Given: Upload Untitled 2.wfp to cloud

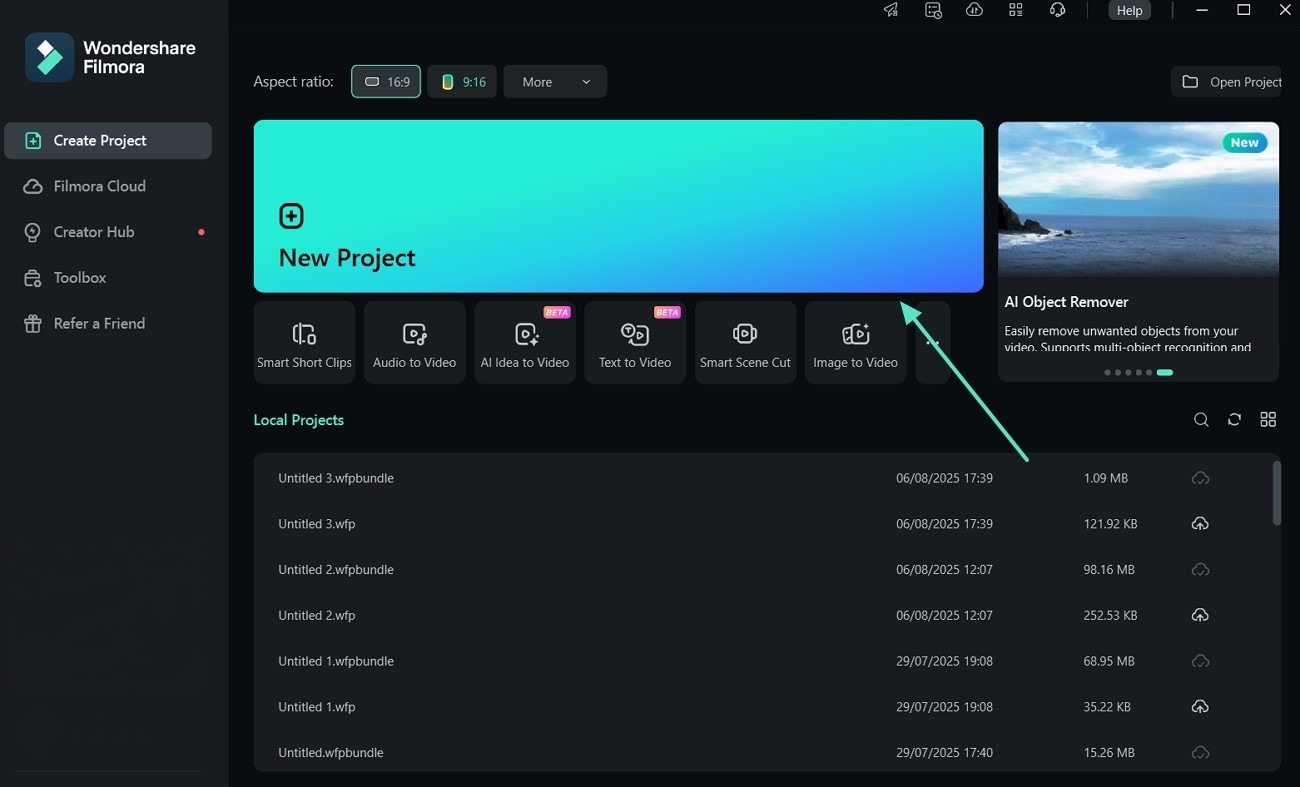Looking at the screenshot, I should click(x=1200, y=616).
